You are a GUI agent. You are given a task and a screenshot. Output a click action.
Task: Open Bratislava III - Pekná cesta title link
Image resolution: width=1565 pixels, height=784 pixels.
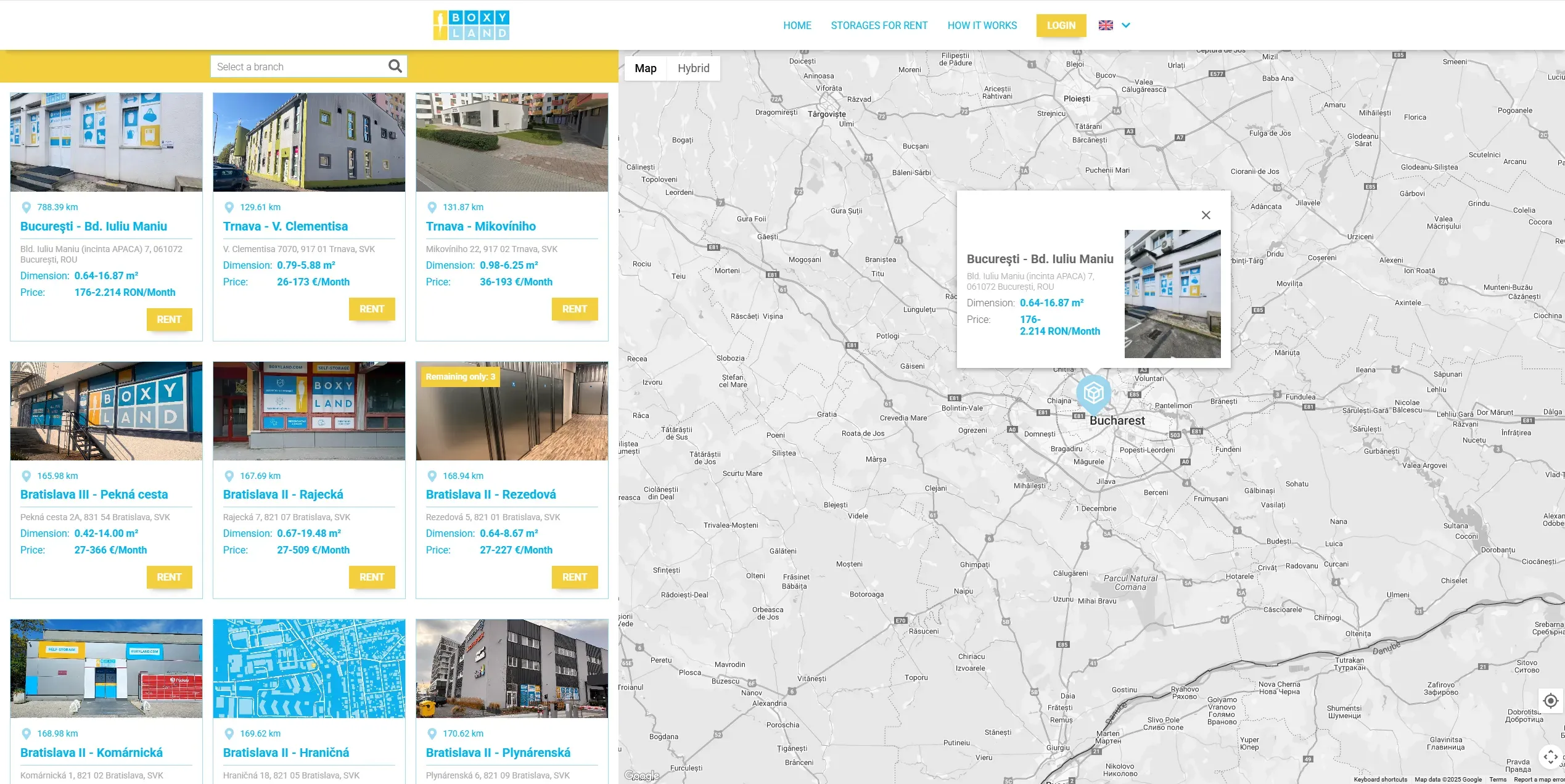pyautogui.click(x=94, y=494)
